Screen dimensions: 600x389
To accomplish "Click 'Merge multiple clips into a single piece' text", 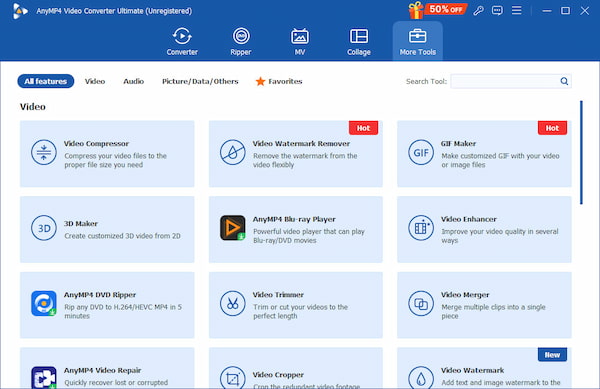I will [493, 311].
